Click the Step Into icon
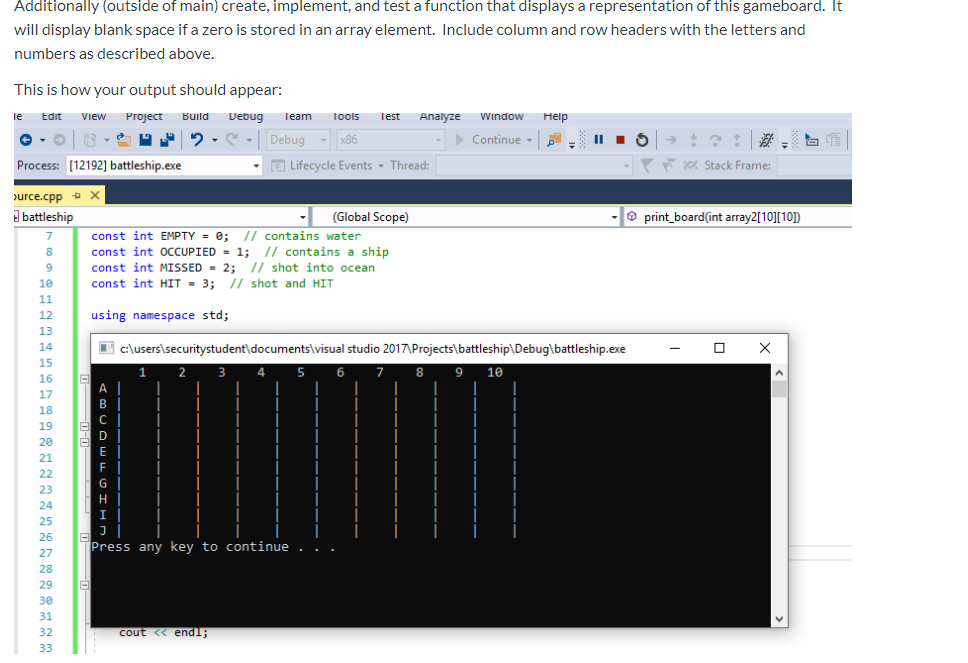 tap(693, 140)
